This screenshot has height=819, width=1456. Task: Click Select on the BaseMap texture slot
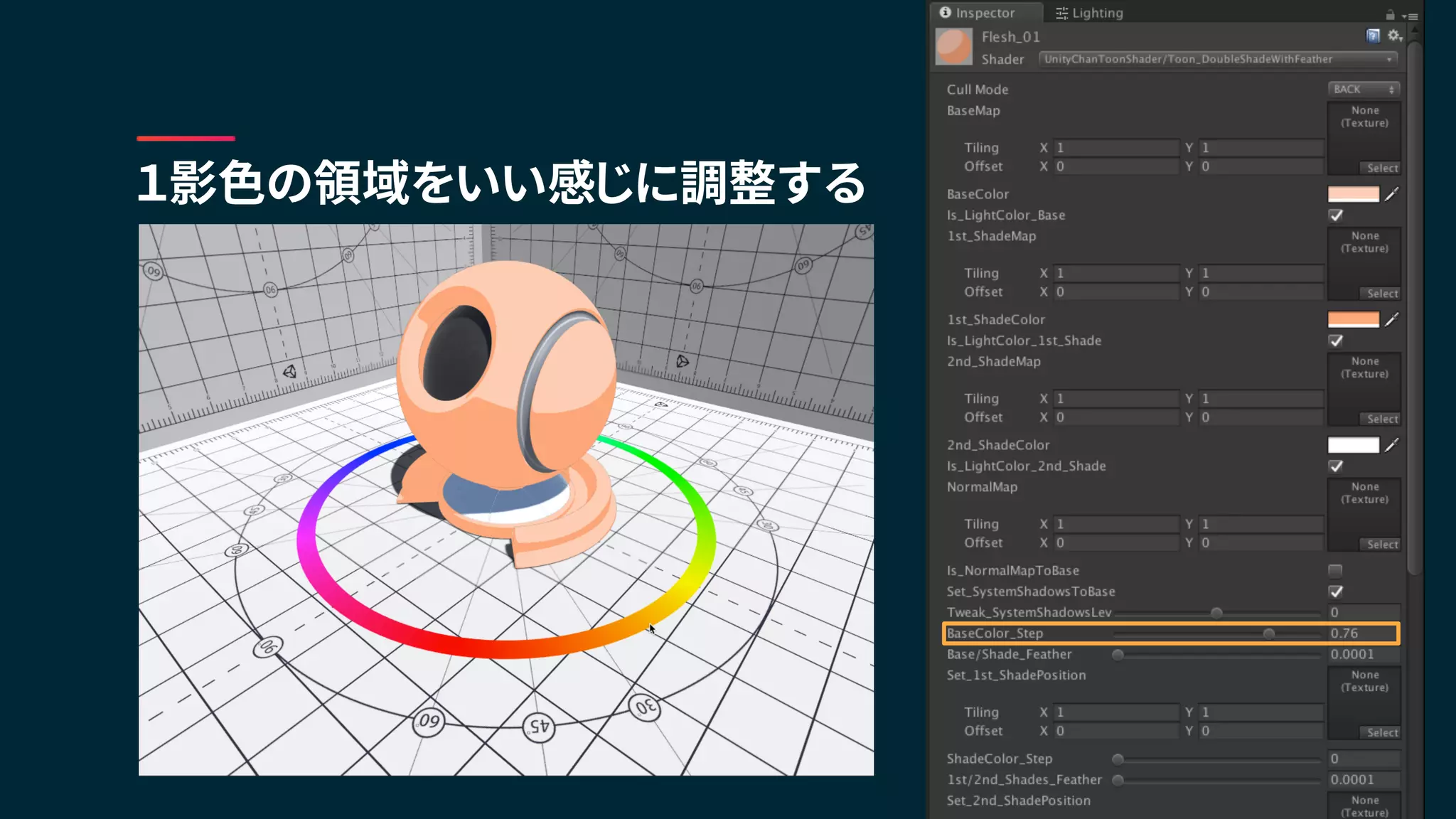coord(1381,168)
